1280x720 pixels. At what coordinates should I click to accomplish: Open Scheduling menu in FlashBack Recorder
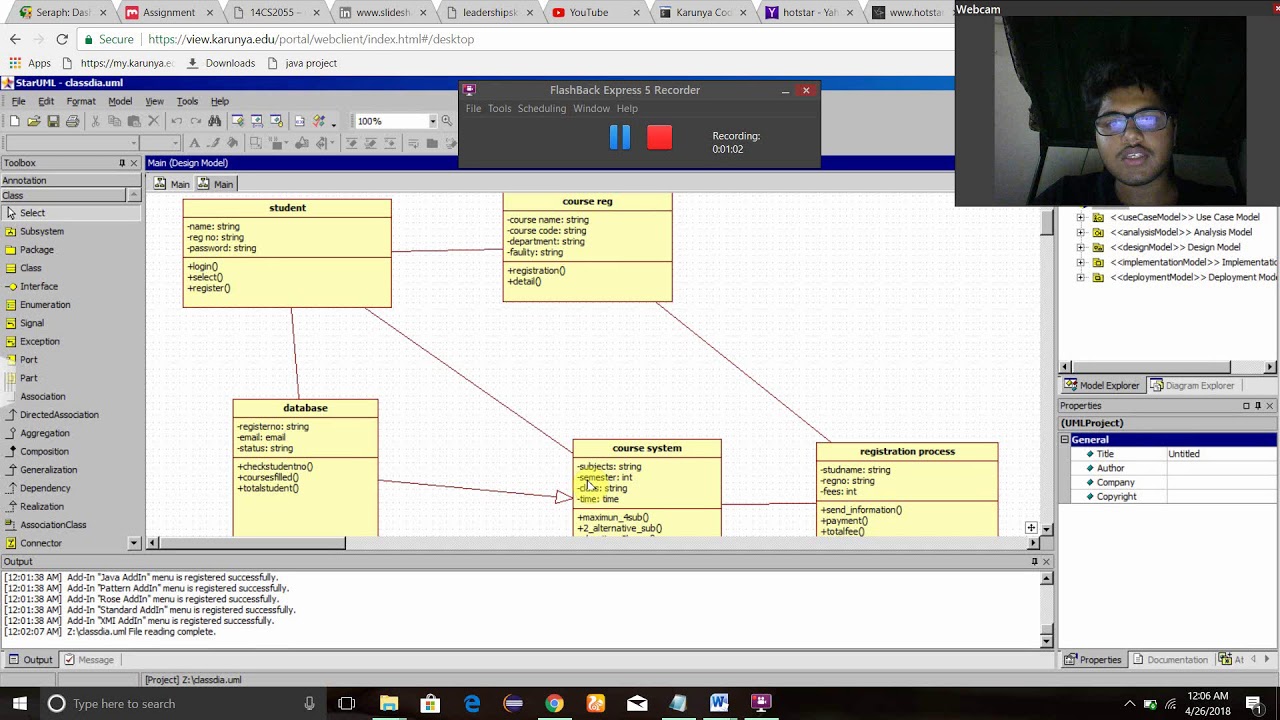point(541,108)
